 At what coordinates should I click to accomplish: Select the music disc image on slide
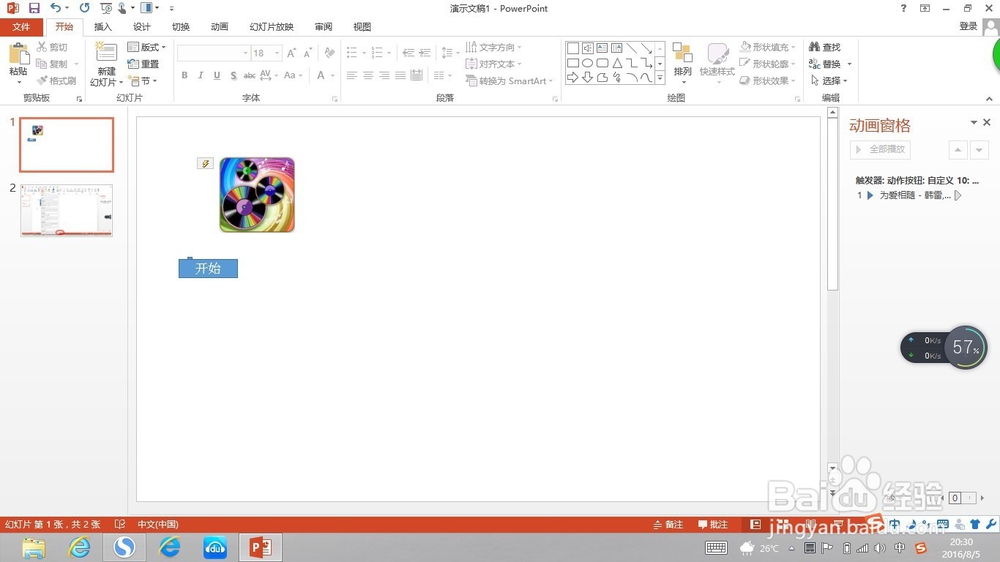[257, 195]
